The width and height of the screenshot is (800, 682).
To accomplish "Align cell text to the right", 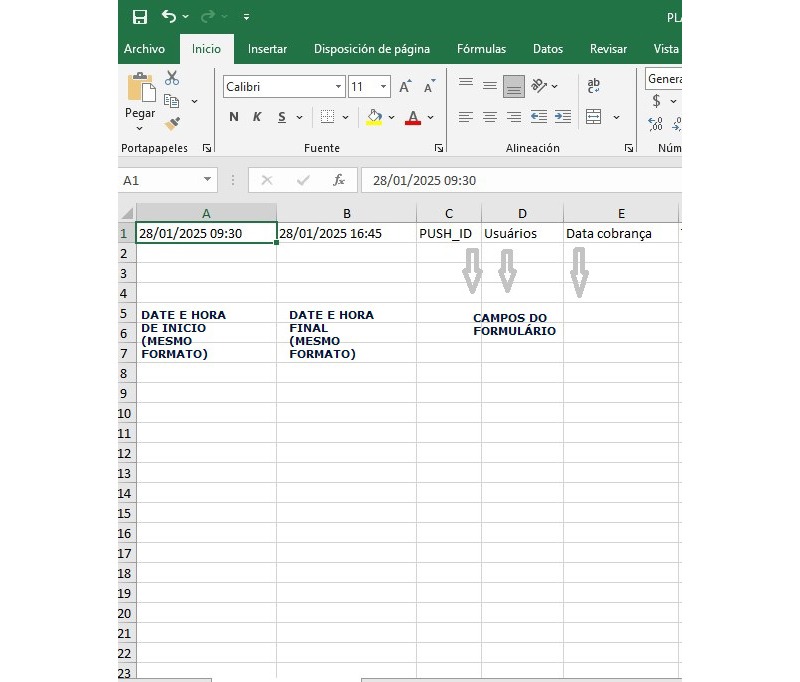I will [x=514, y=117].
